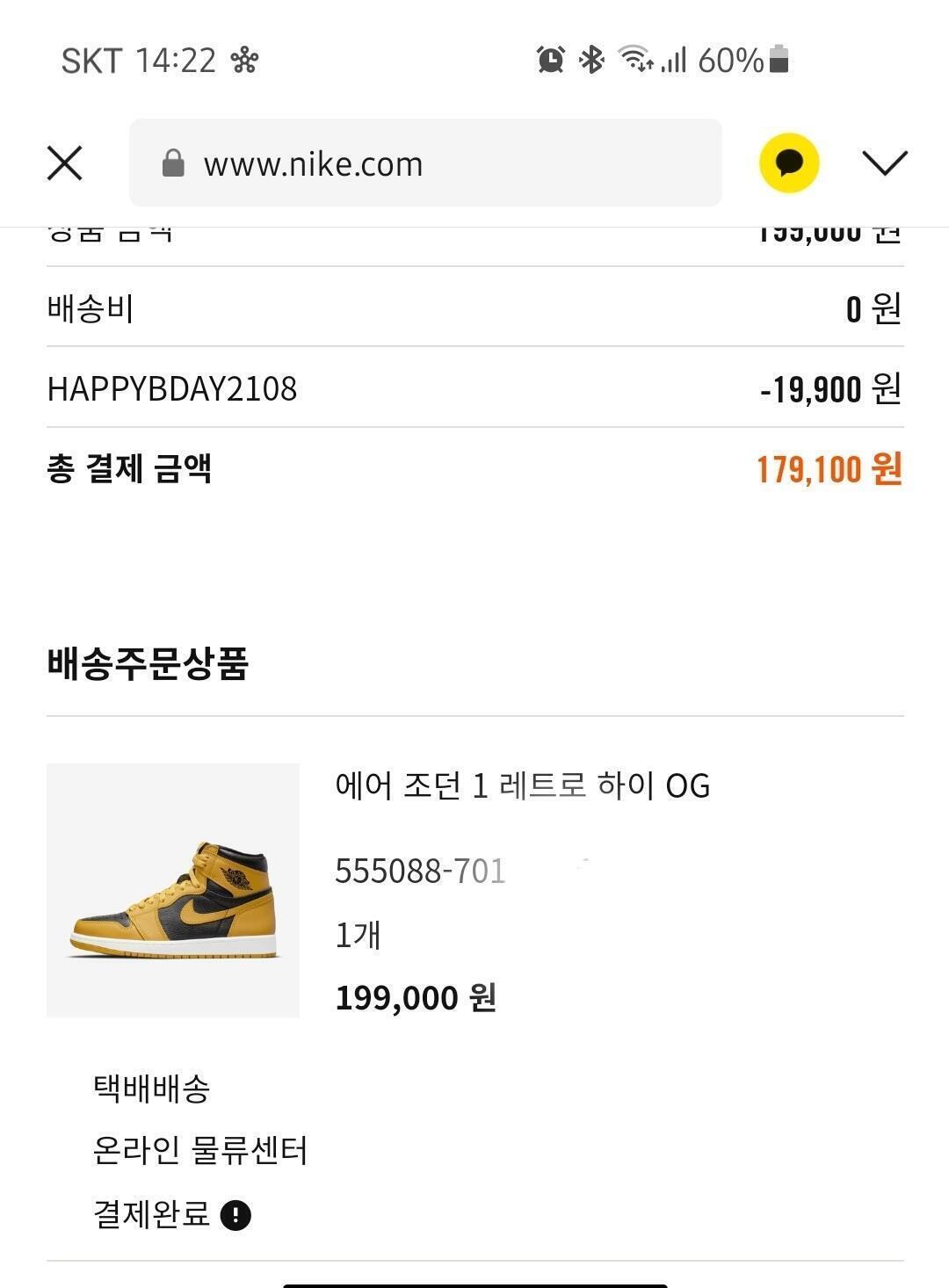949x1288 pixels.
Task: Tap the Wi-Fi signal status icon
Action: tap(635, 60)
